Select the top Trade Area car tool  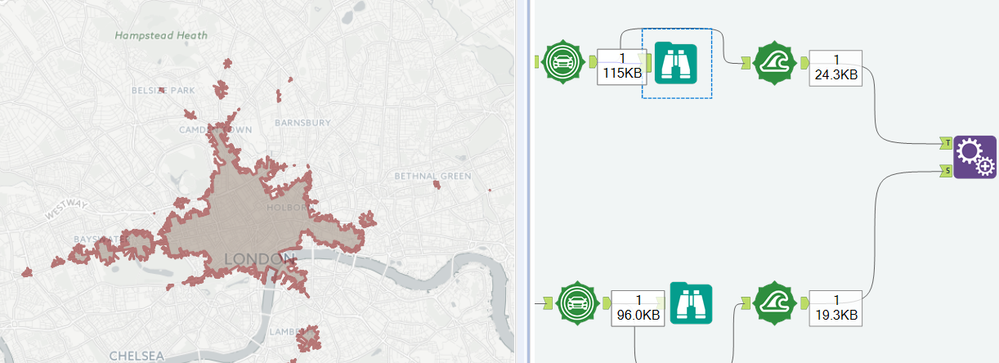(x=563, y=62)
